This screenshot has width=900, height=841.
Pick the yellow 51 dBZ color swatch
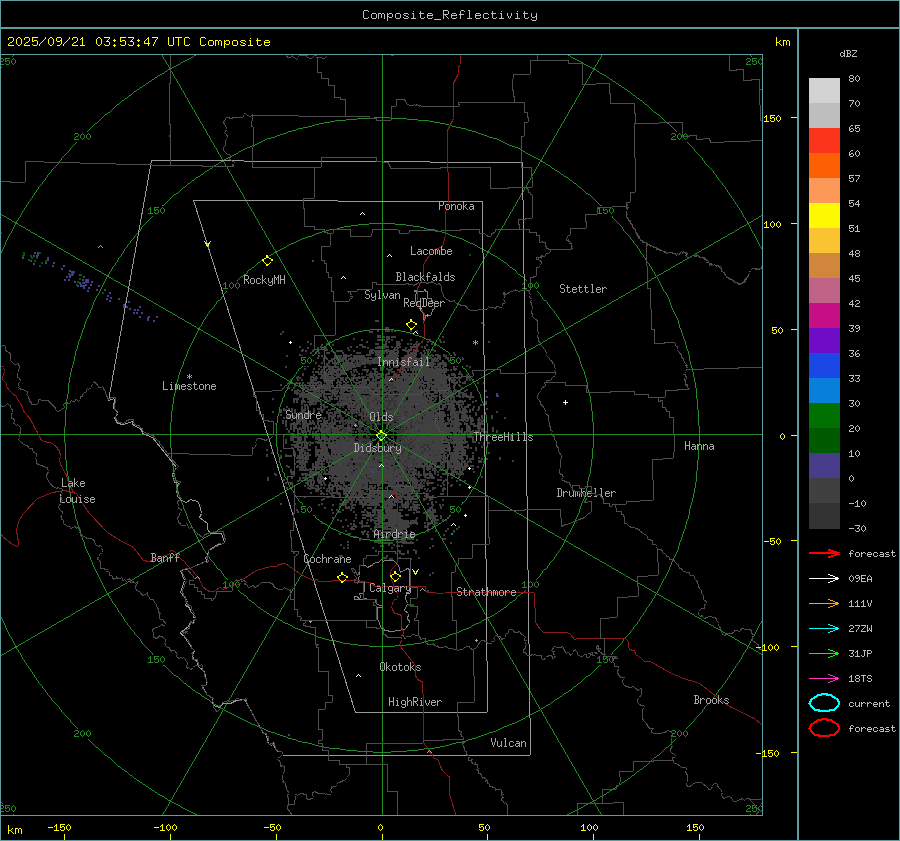(824, 216)
